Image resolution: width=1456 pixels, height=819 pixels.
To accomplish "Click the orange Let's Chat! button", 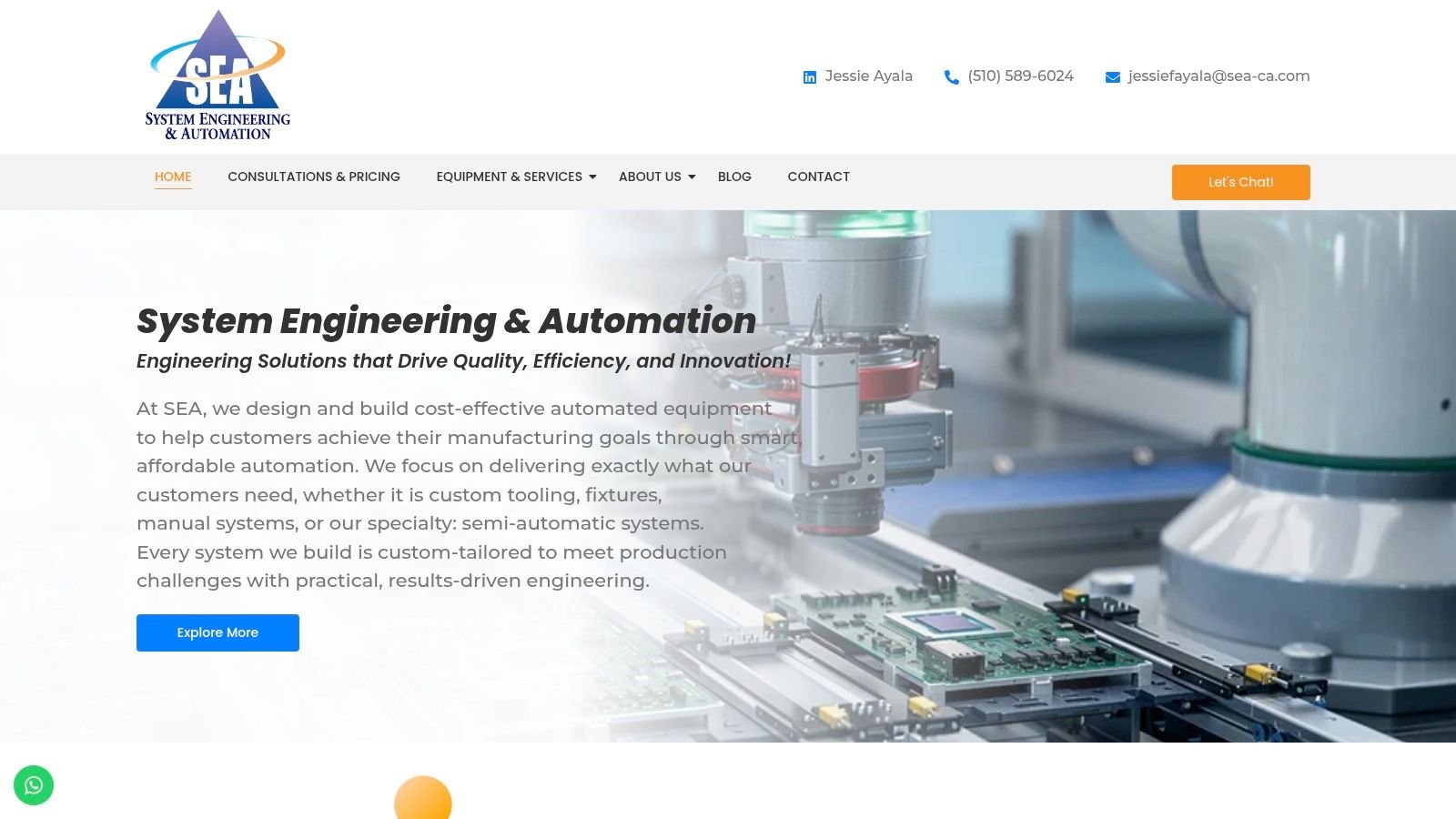I will point(1240,182).
